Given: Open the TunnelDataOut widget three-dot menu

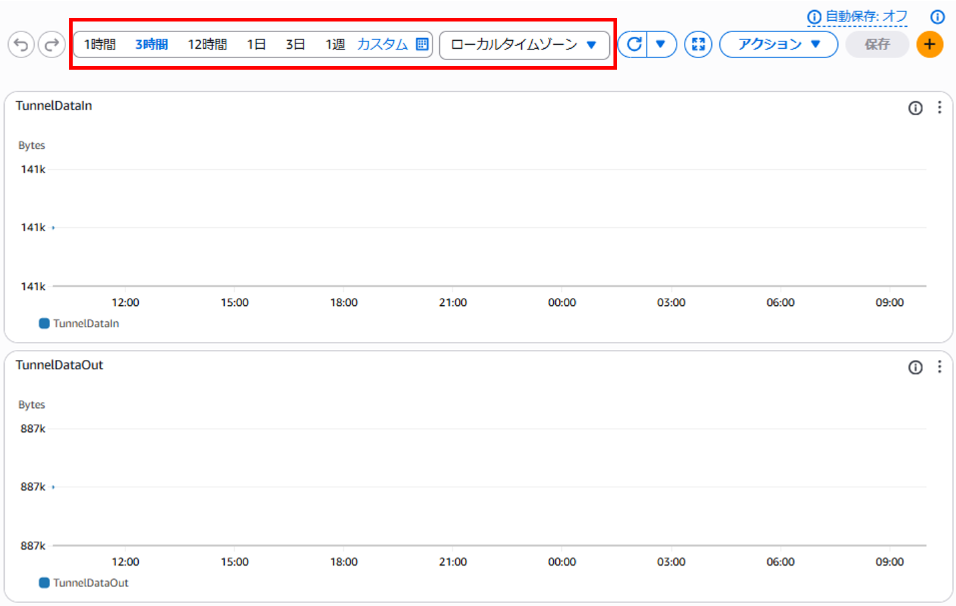Looking at the screenshot, I should click(x=940, y=366).
